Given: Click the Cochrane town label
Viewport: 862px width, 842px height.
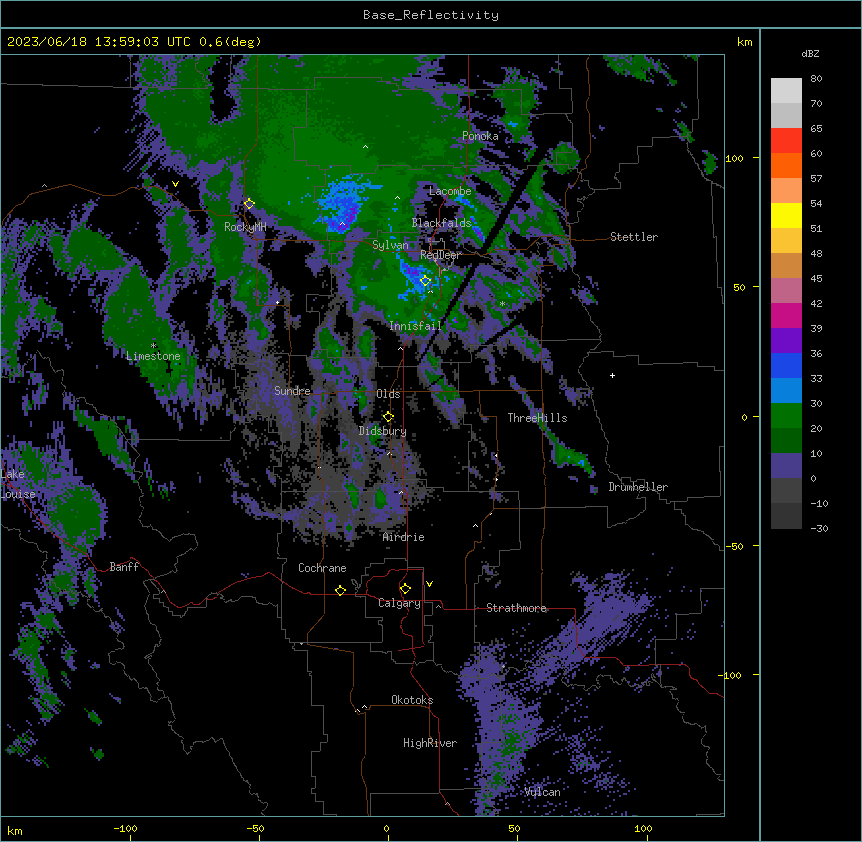Looking at the screenshot, I should (322, 568).
